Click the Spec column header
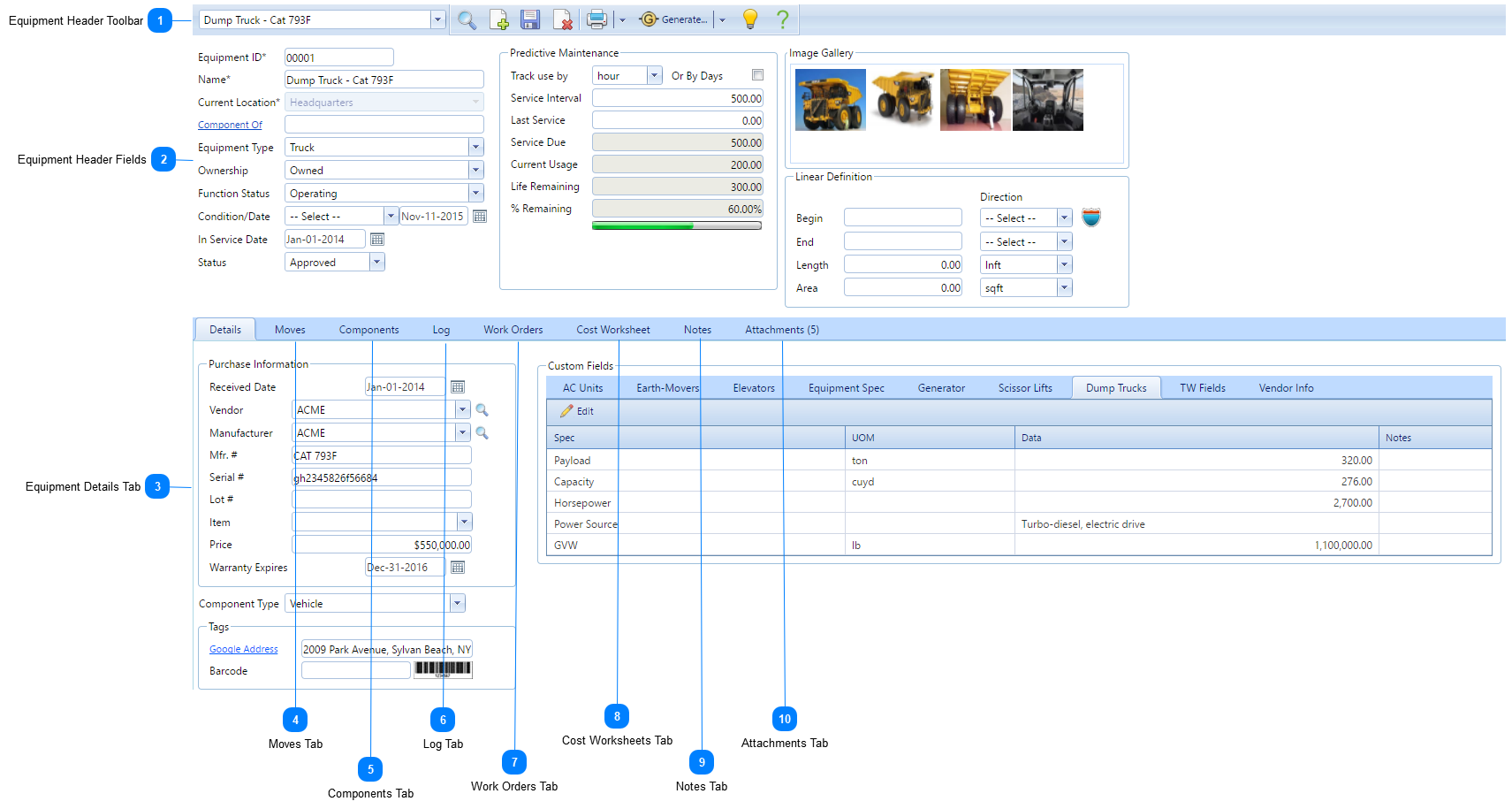 coord(695,438)
